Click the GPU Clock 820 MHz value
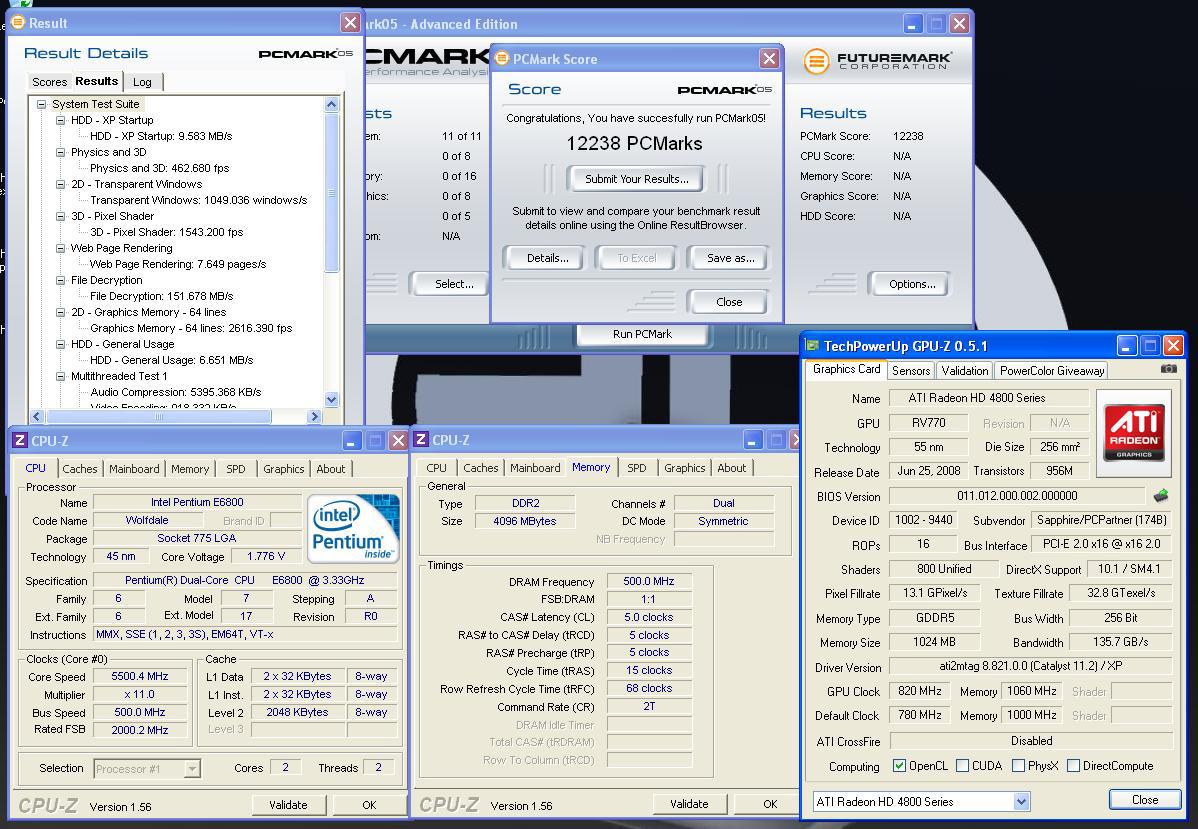 (x=919, y=691)
